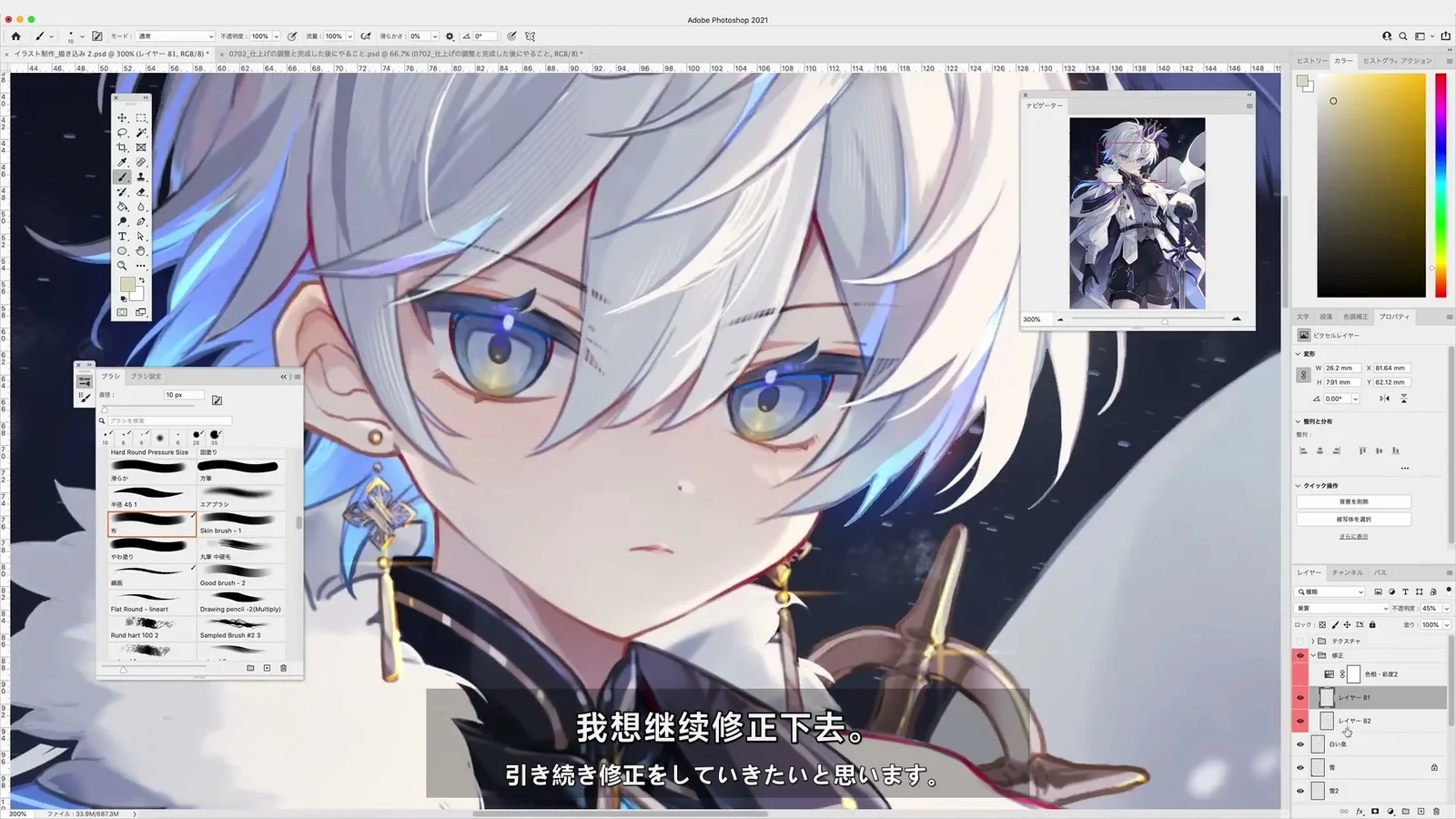Collapse the 修正 layer group

[1313, 655]
